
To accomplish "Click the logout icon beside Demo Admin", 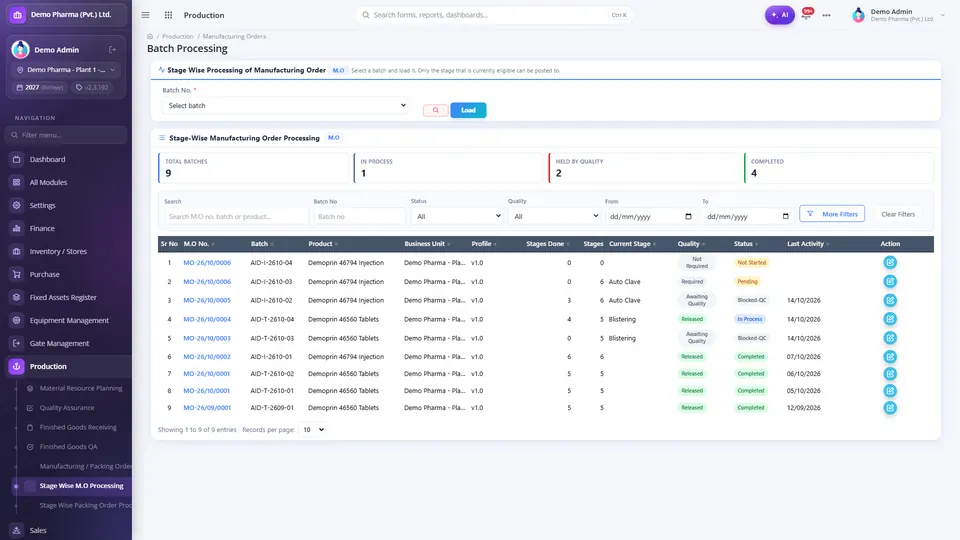I will pos(113,50).
